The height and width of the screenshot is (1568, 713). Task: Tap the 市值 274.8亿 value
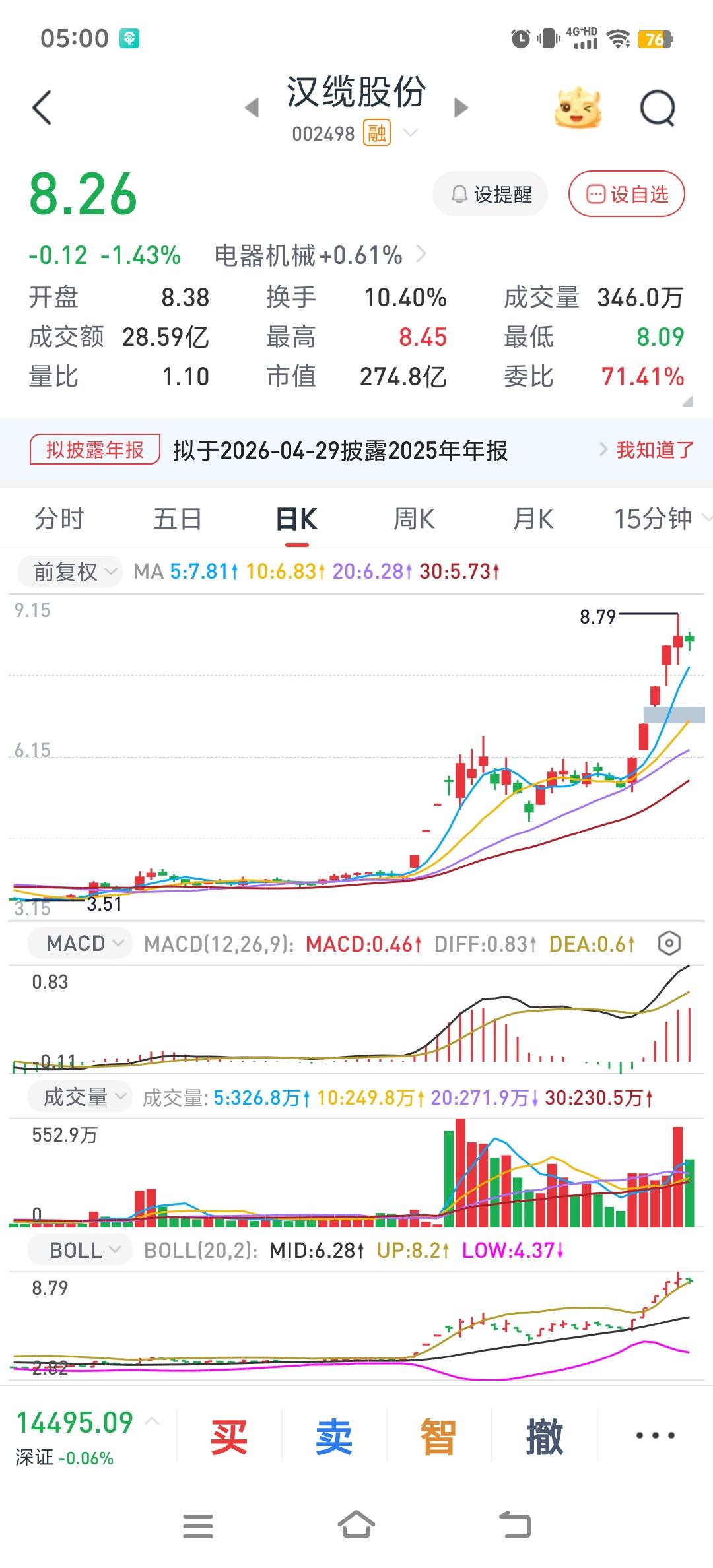click(403, 376)
